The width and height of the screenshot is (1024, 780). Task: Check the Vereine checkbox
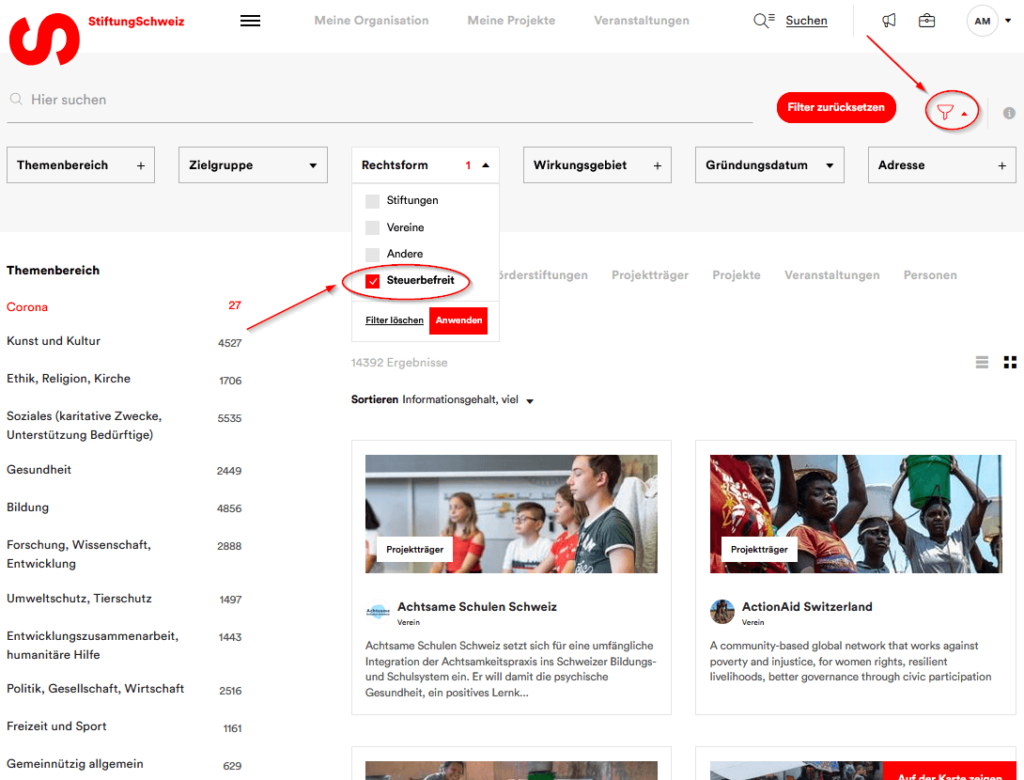point(373,228)
